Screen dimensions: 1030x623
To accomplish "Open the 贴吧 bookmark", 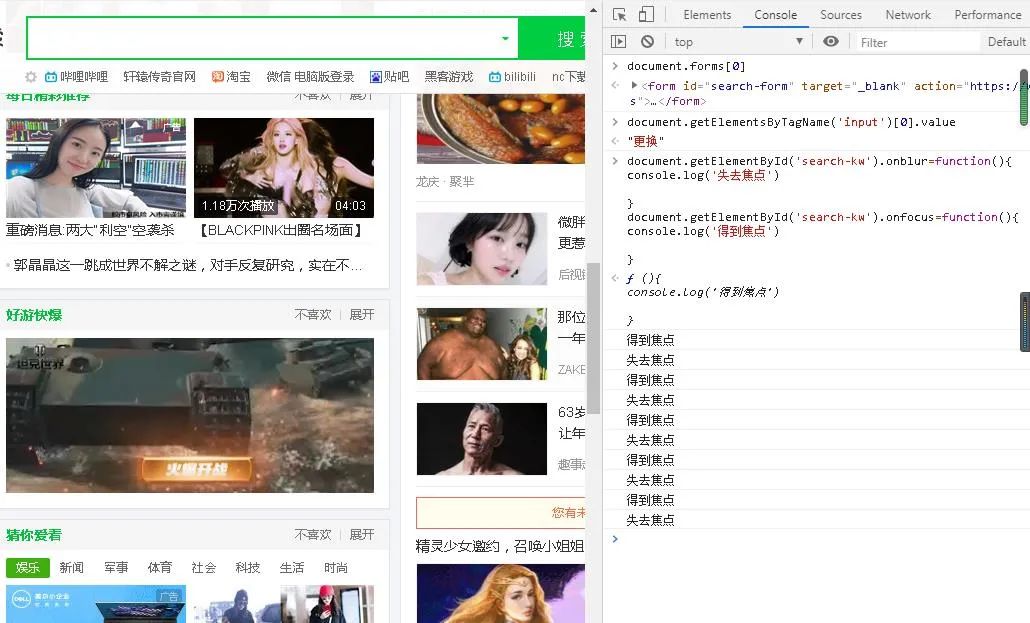I will tap(389, 77).
